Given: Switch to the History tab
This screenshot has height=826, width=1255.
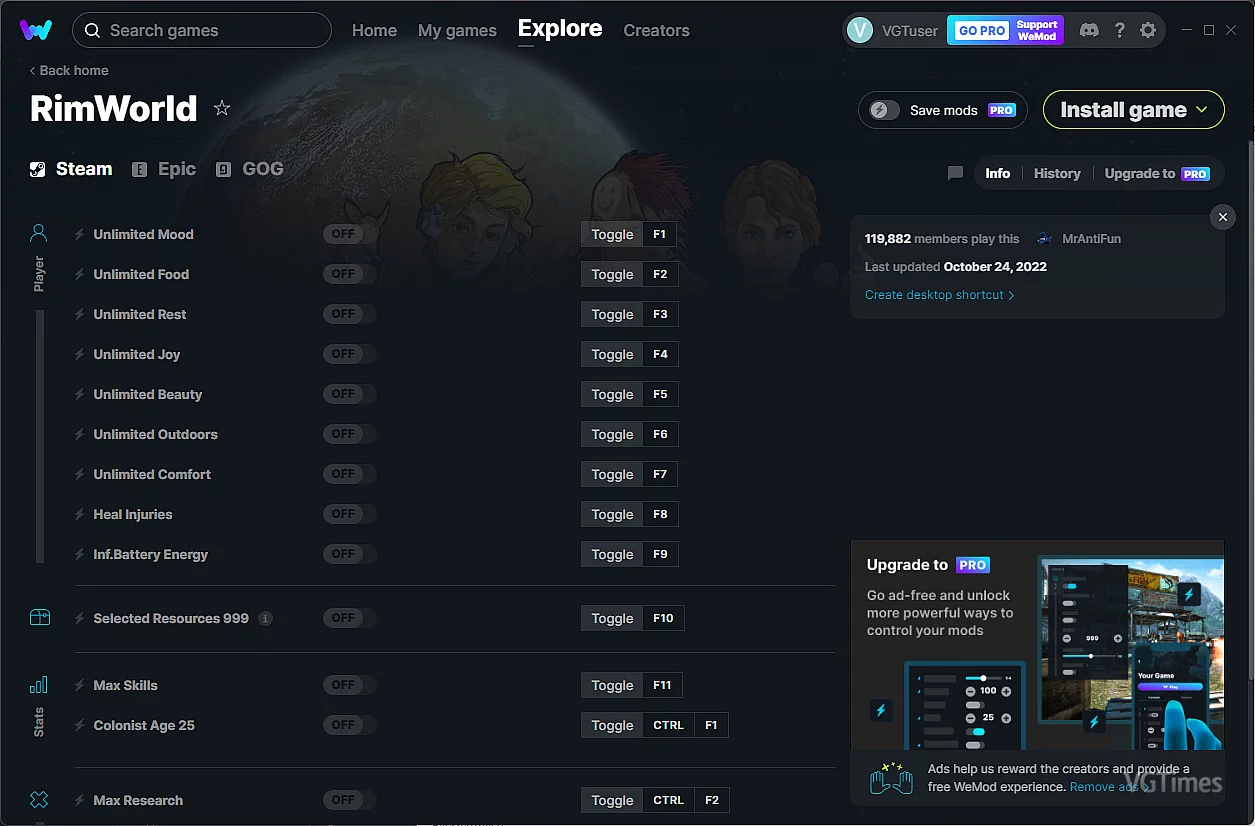Looking at the screenshot, I should tap(1057, 173).
